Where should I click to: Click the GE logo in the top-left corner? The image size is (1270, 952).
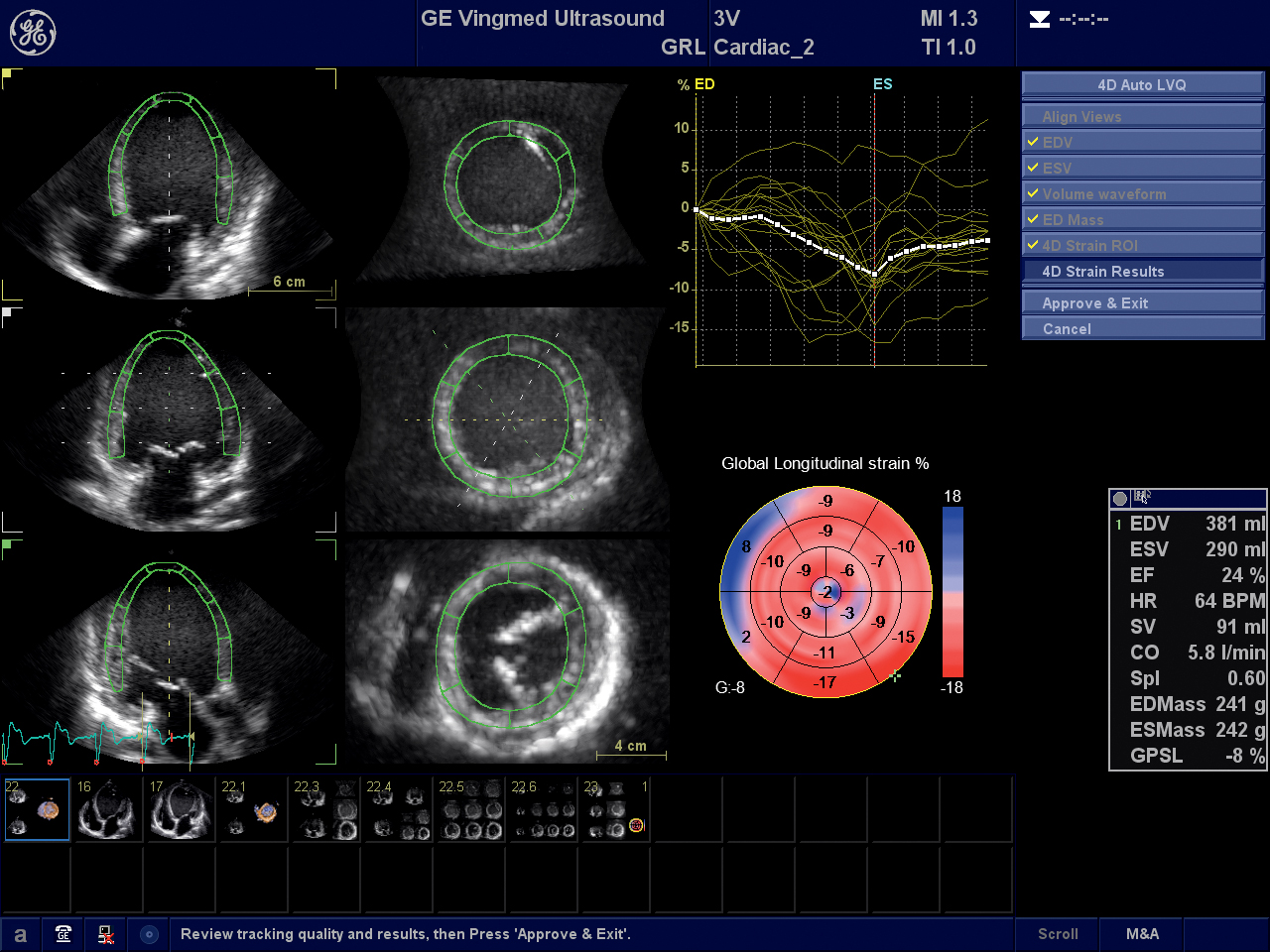pos(32,32)
